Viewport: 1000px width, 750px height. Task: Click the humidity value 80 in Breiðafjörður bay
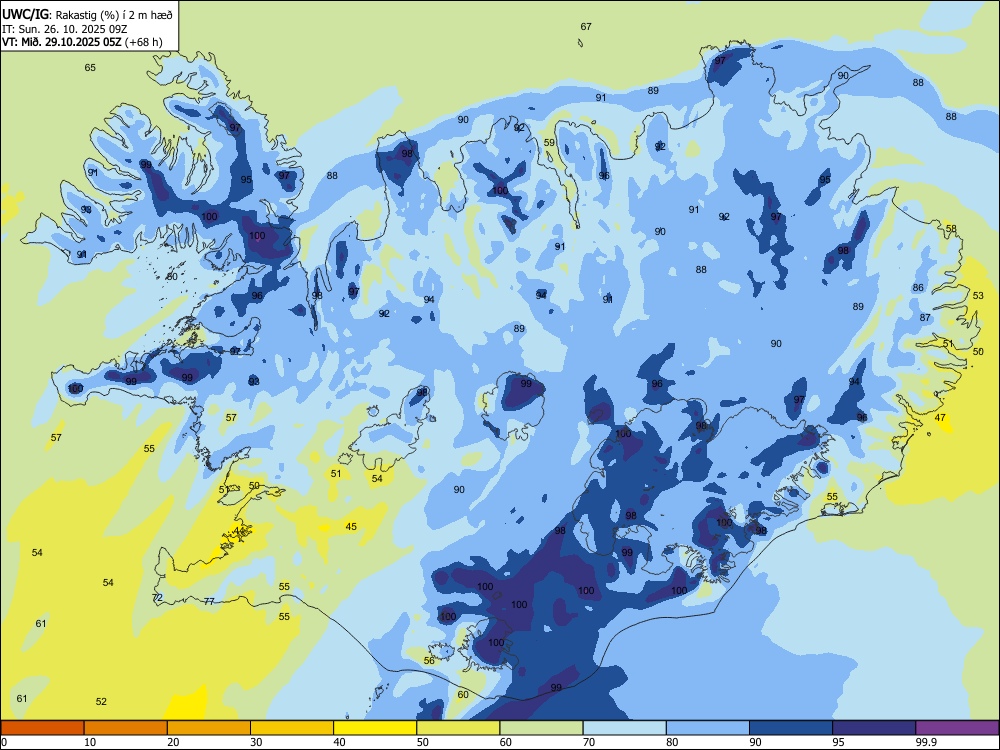point(172,277)
